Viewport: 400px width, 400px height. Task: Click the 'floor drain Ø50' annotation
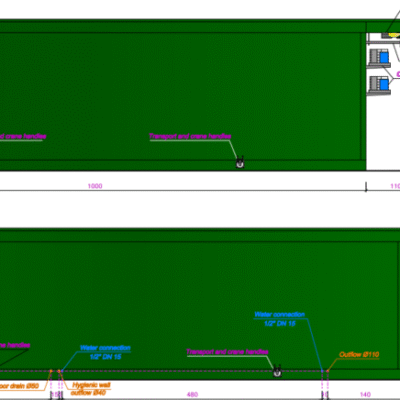(x=19, y=386)
